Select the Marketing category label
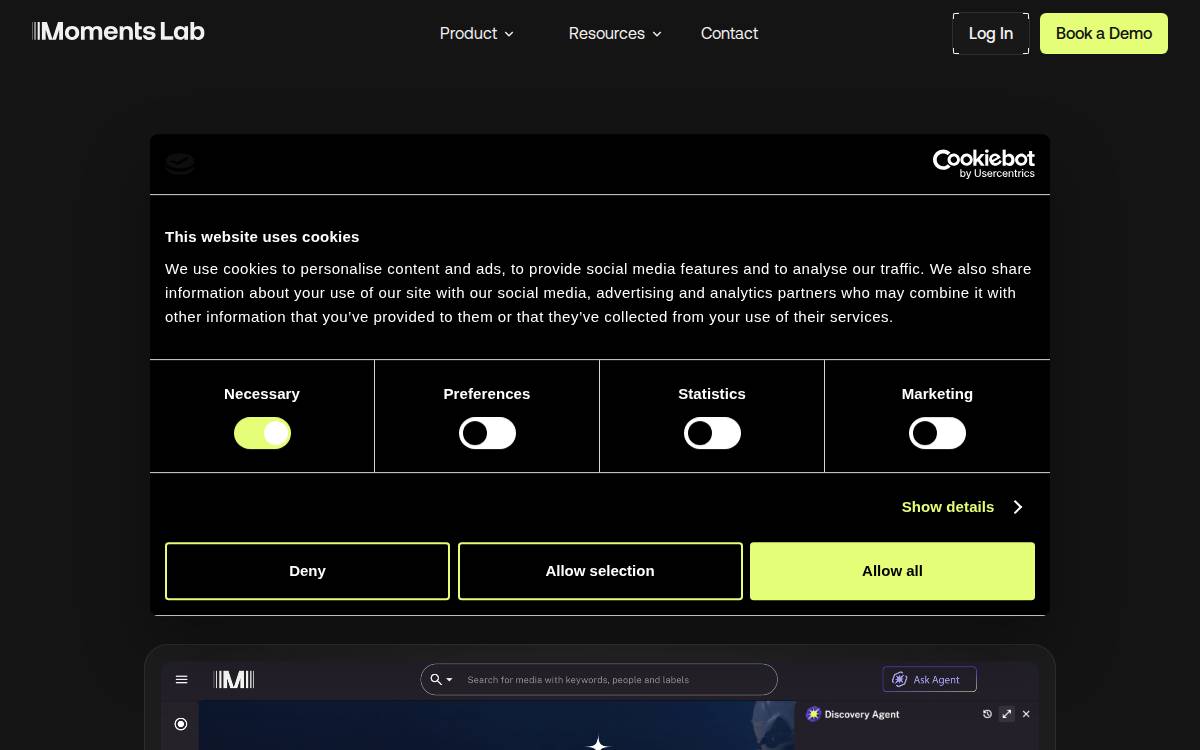Image resolution: width=1200 pixels, height=750 pixels. point(937,394)
